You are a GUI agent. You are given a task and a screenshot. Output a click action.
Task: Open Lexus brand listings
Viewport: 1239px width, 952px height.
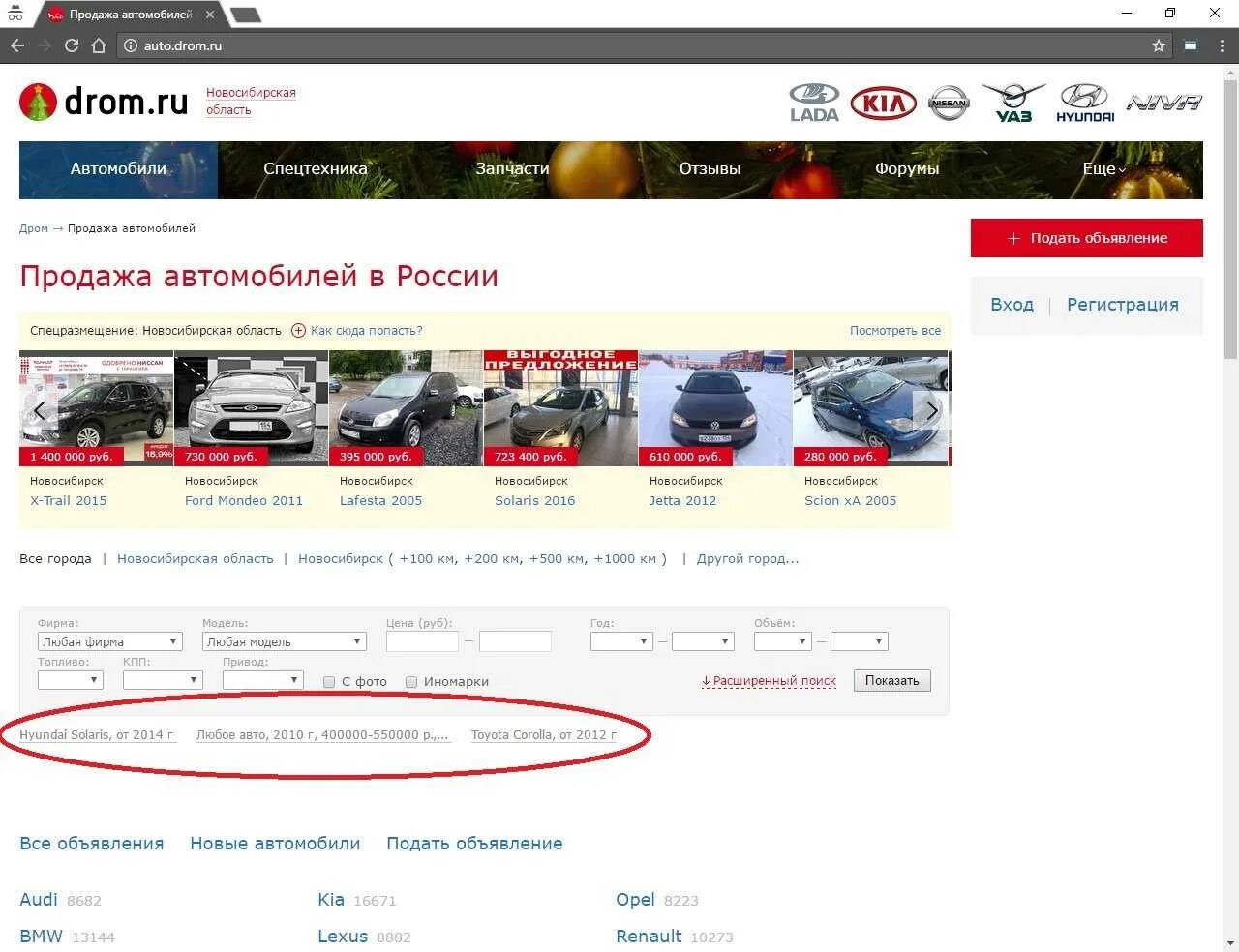coord(343,937)
